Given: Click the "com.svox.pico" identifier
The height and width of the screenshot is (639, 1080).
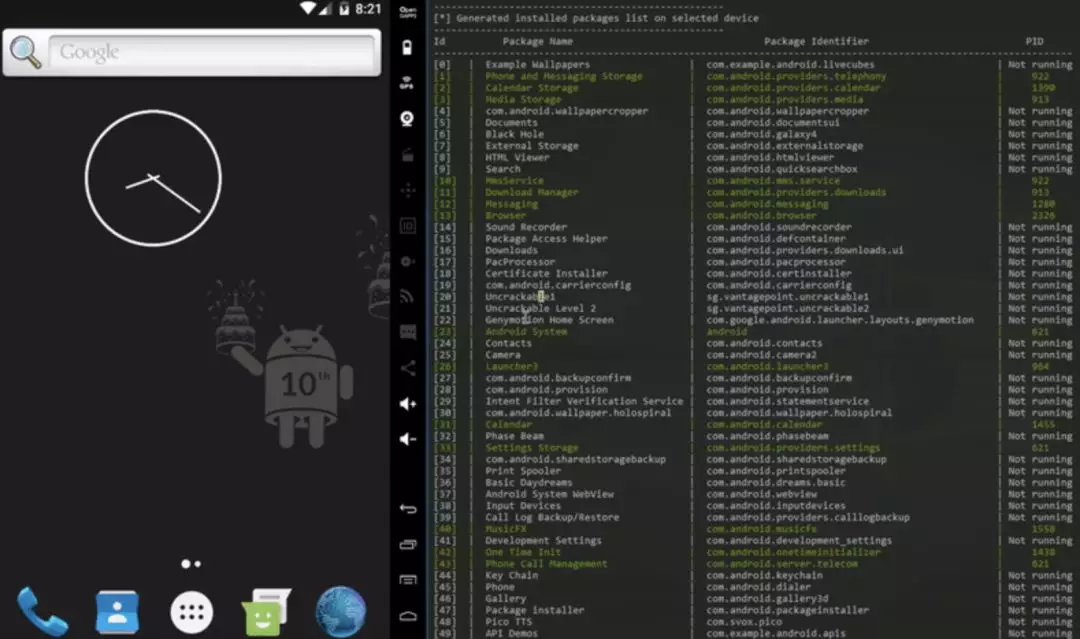Looking at the screenshot, I should coord(744,622).
